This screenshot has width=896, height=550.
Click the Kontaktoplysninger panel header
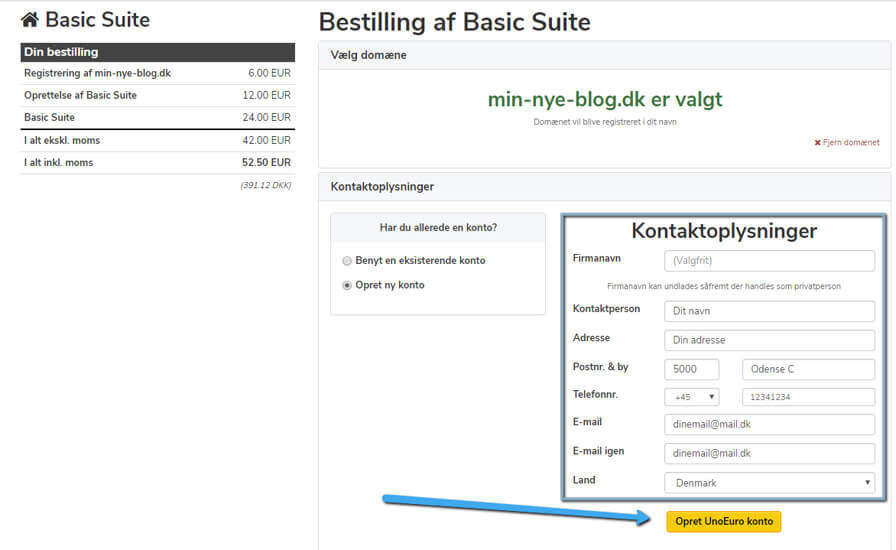click(x=605, y=187)
